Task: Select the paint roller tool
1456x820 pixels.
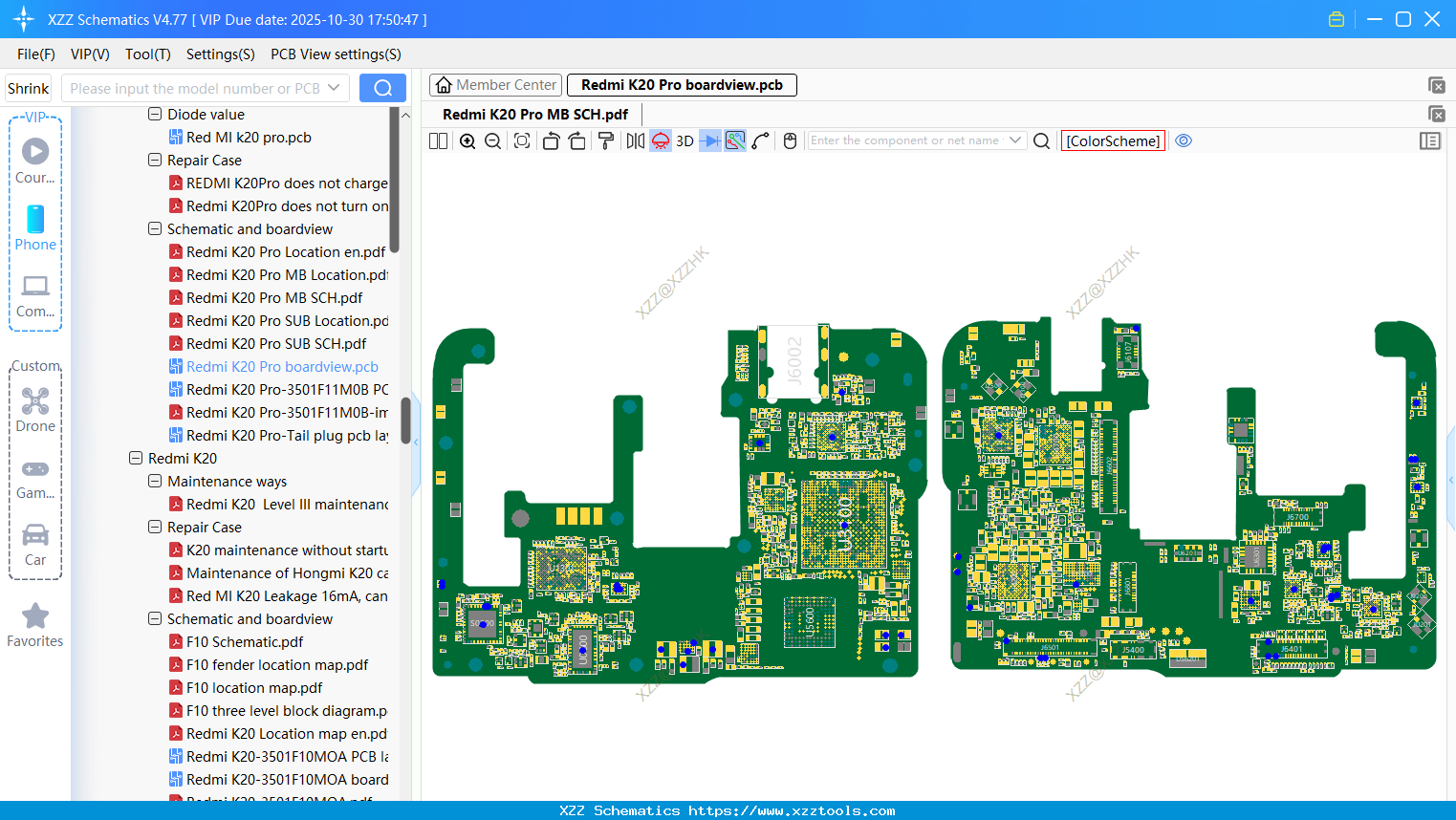Action: [x=605, y=141]
